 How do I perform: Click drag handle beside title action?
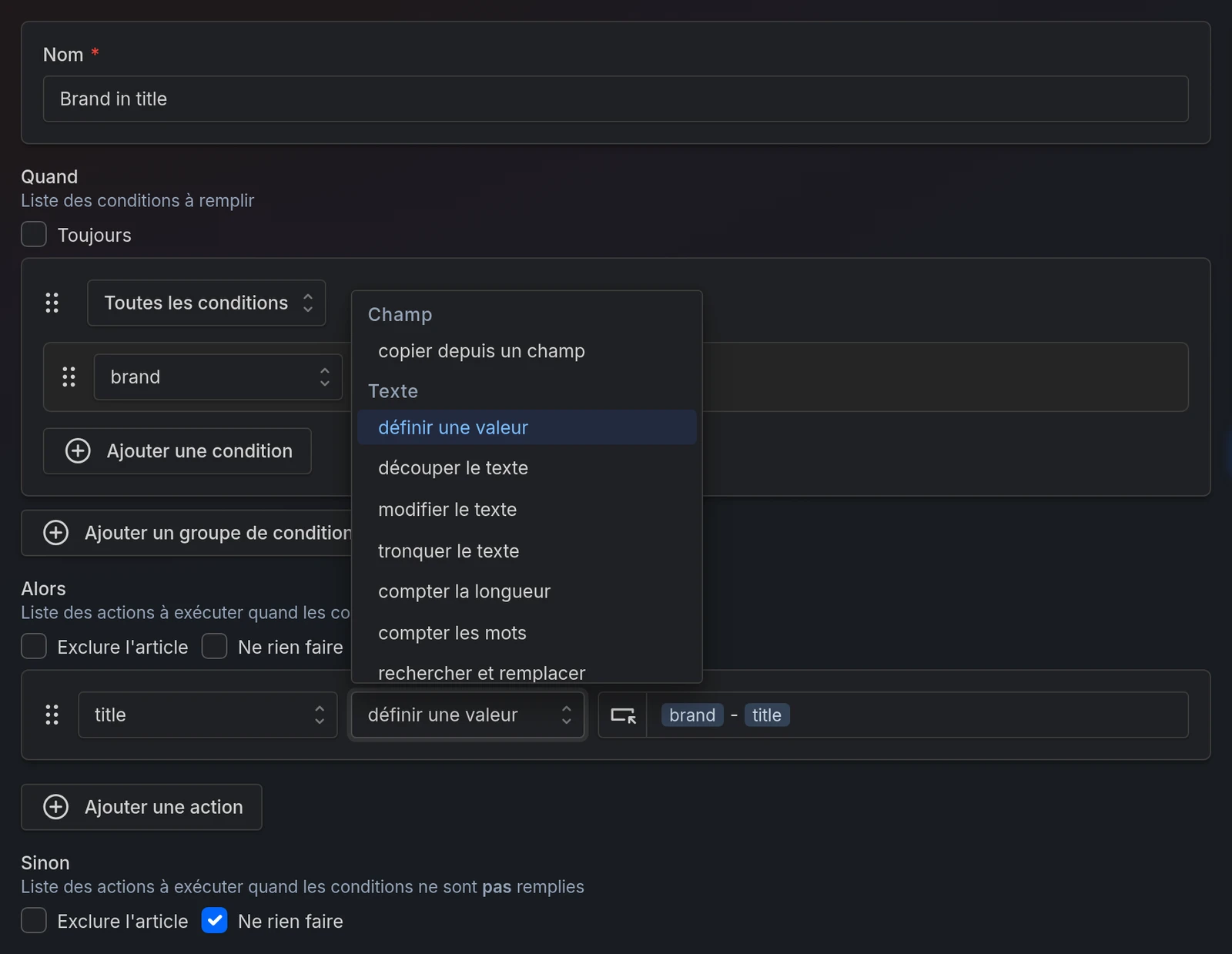coord(52,715)
